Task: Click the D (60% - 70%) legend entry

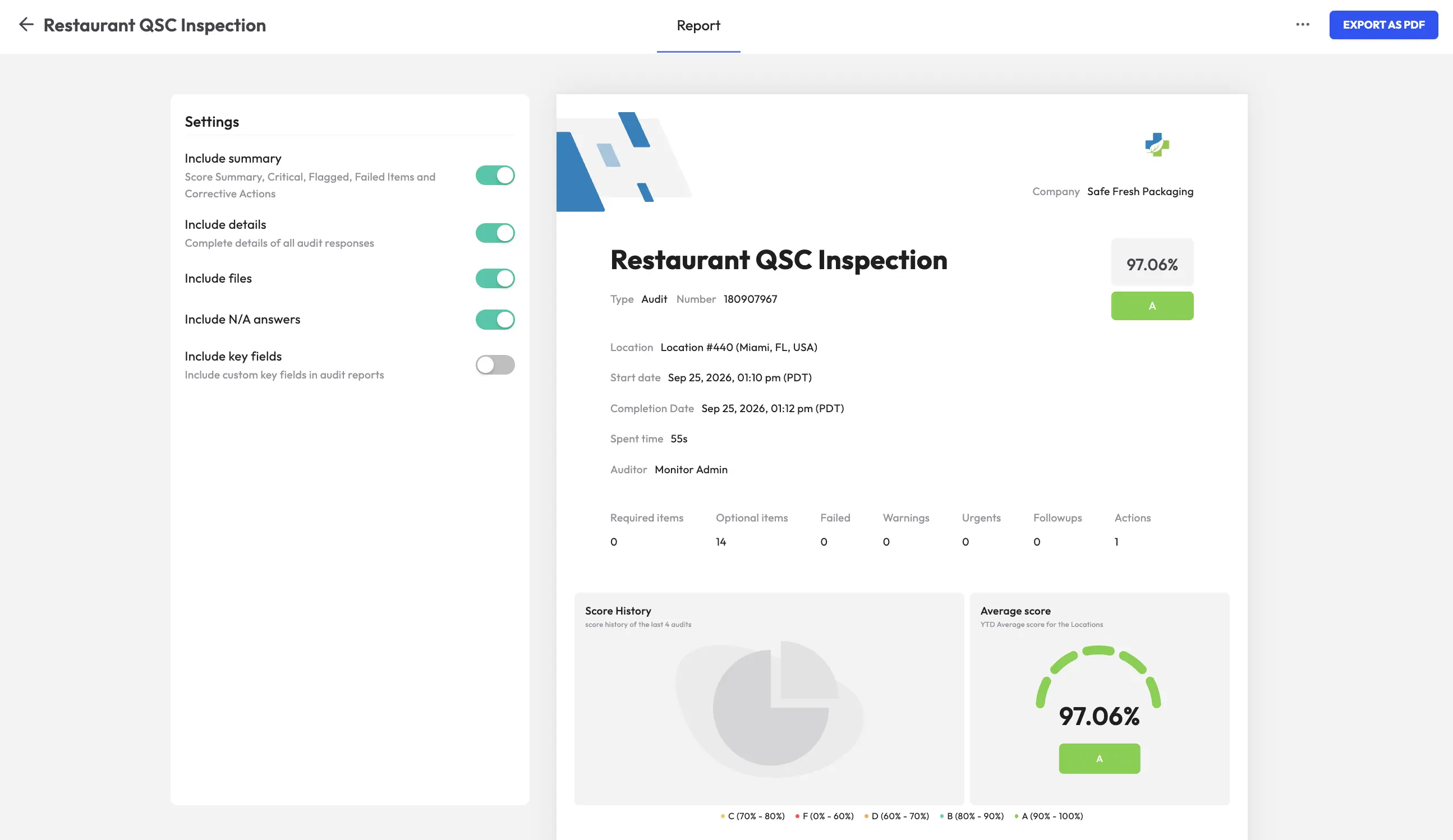Action: pos(896,816)
